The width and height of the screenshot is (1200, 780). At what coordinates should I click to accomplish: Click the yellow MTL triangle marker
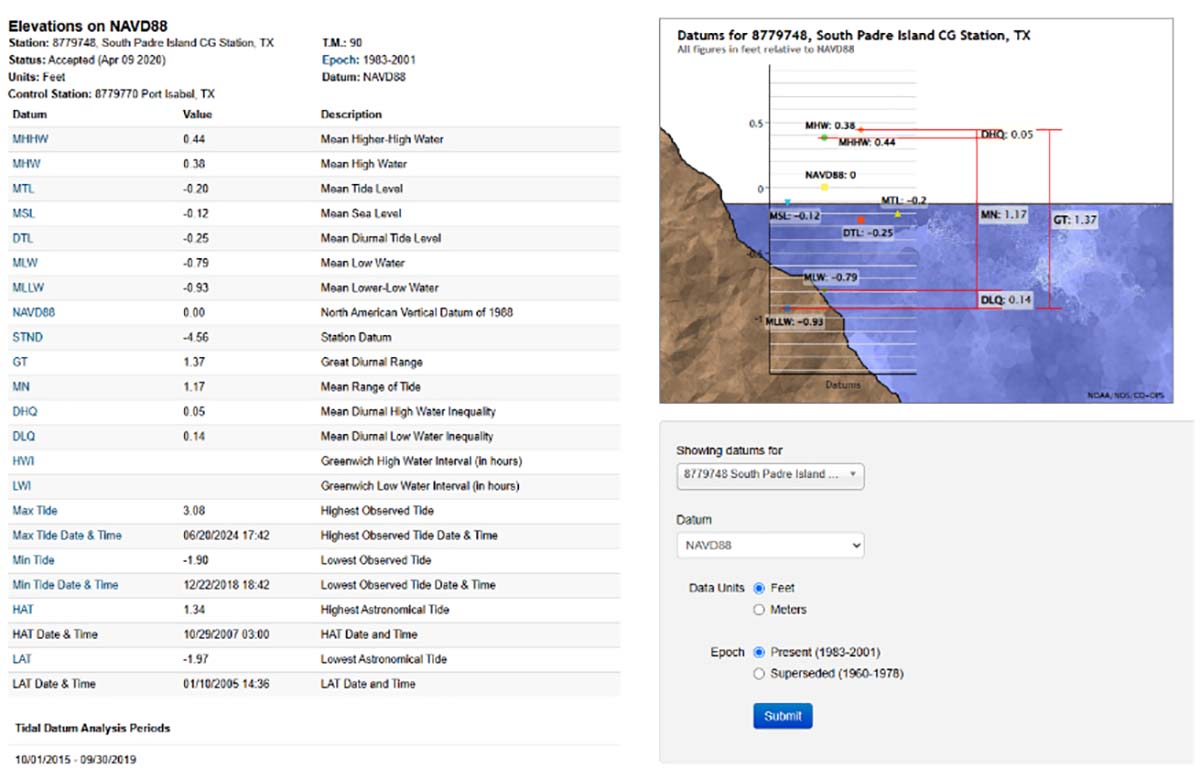click(x=897, y=214)
